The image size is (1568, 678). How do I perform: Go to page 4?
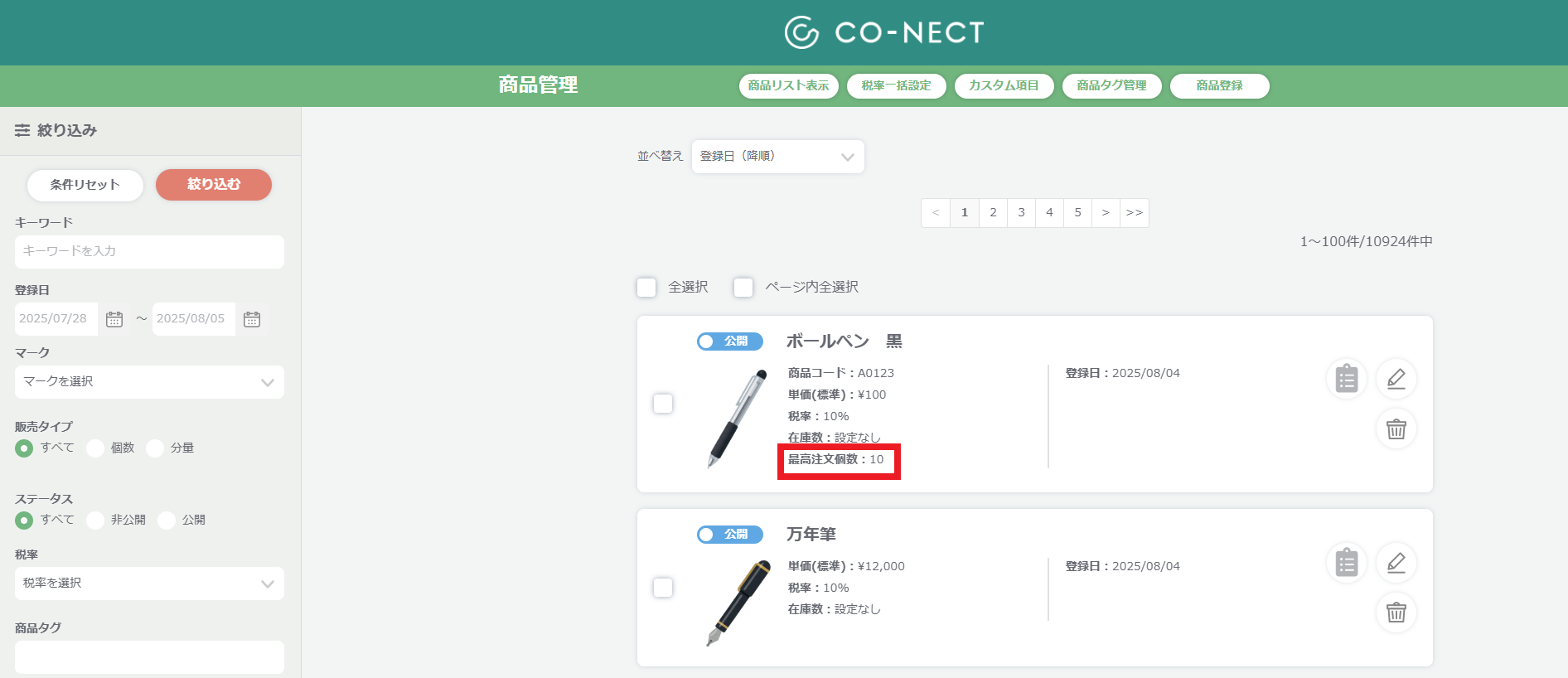(x=1049, y=213)
